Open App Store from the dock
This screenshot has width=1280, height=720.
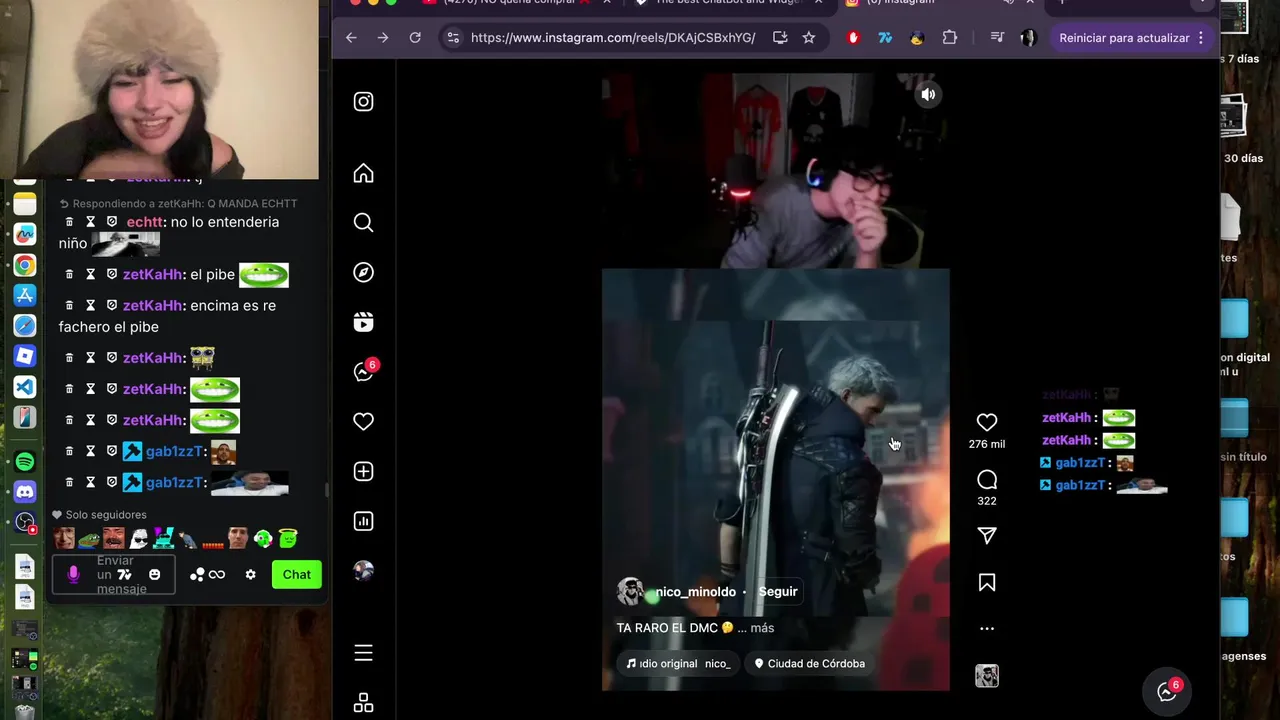pyautogui.click(x=25, y=295)
